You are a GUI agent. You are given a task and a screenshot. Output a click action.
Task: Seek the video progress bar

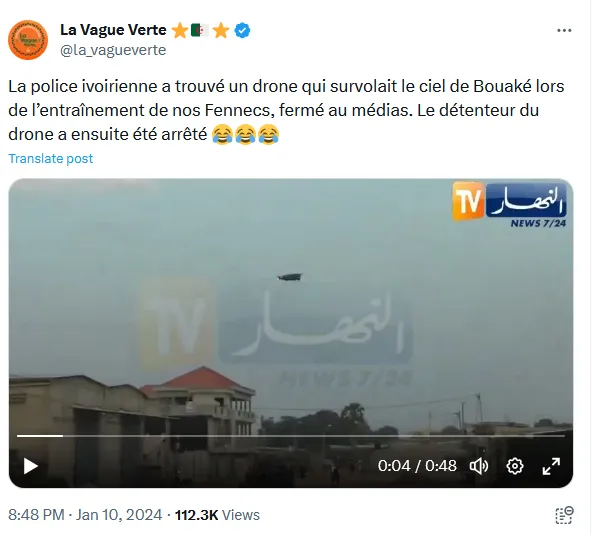291,436
